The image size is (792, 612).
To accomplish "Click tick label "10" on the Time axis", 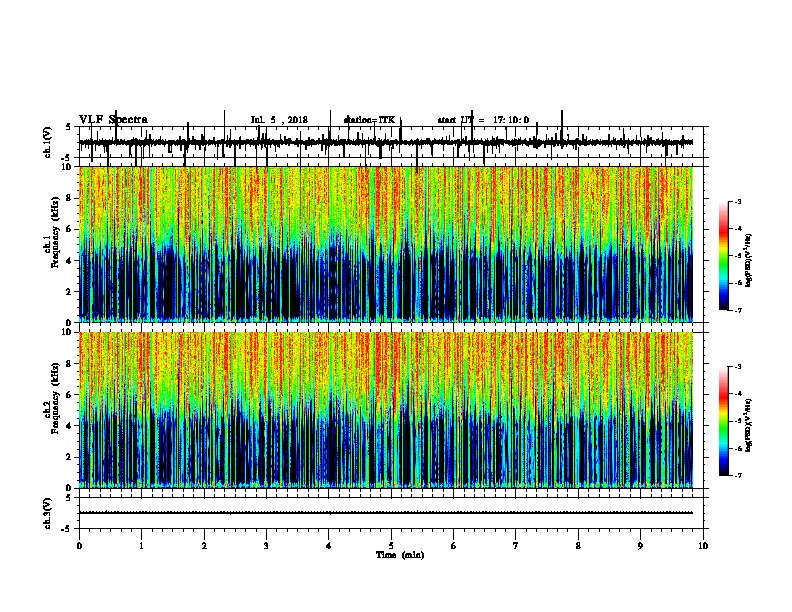I will pos(703,546).
